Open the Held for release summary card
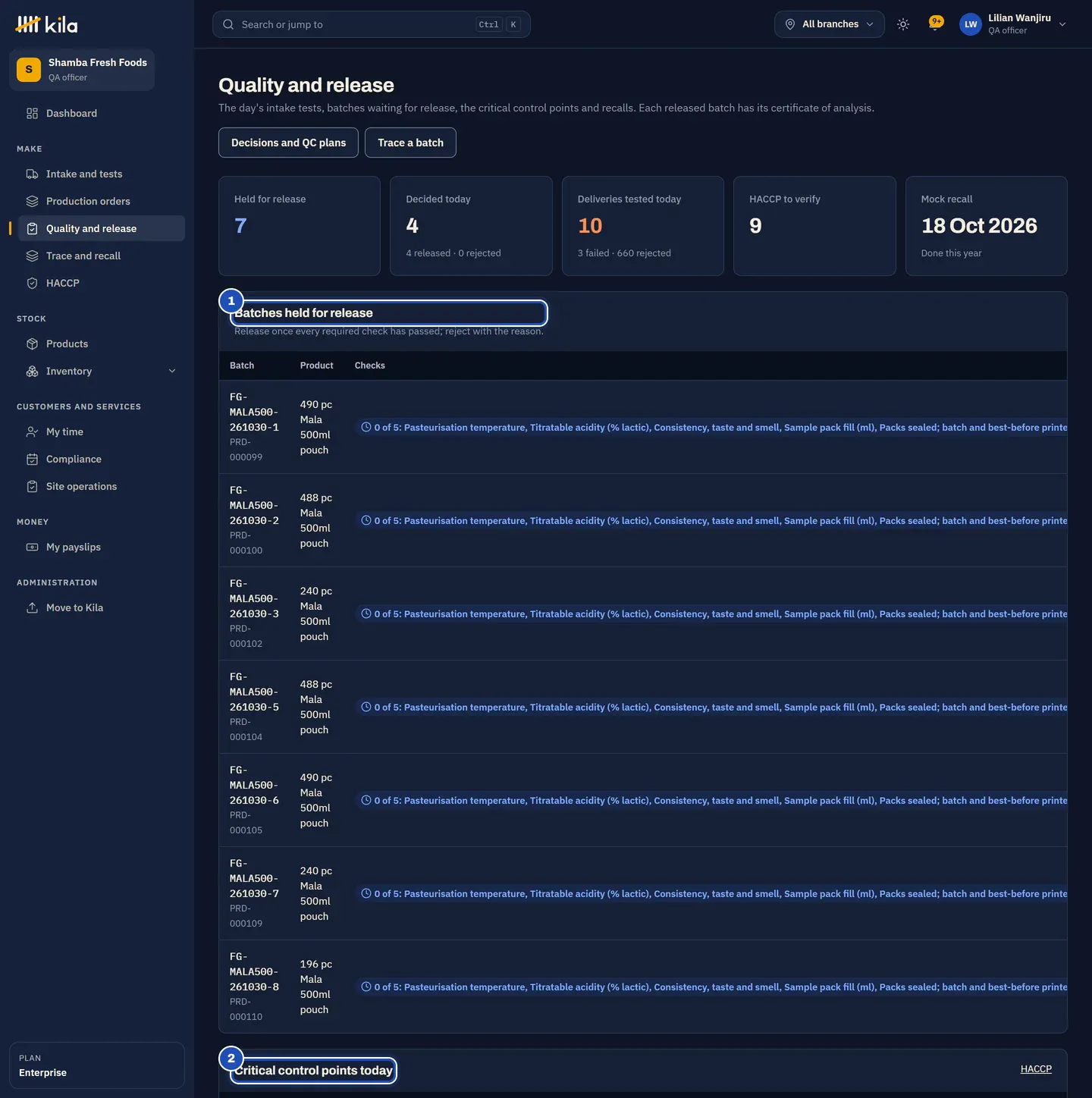 [x=300, y=226]
